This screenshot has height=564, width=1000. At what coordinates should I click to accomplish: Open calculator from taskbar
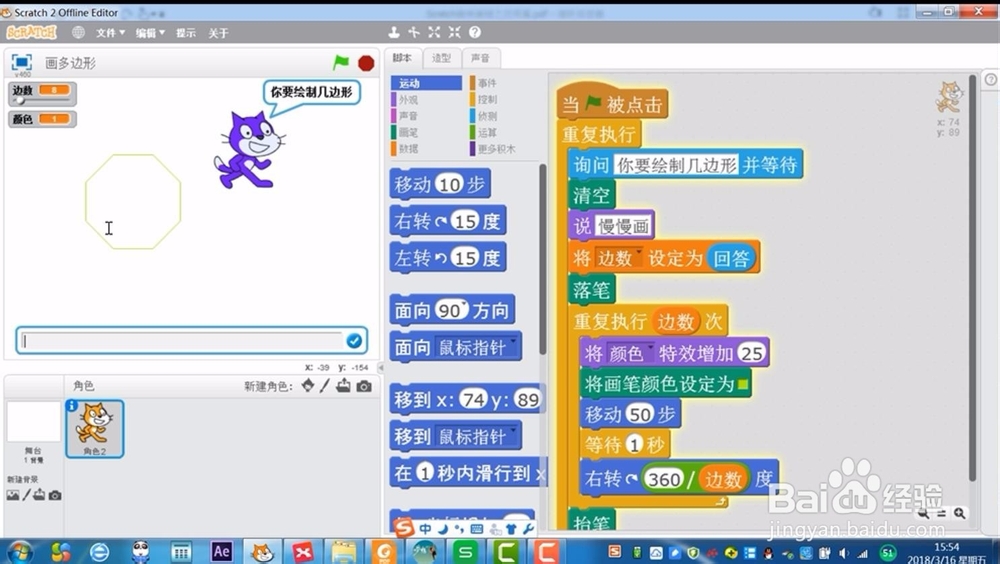tap(181, 552)
